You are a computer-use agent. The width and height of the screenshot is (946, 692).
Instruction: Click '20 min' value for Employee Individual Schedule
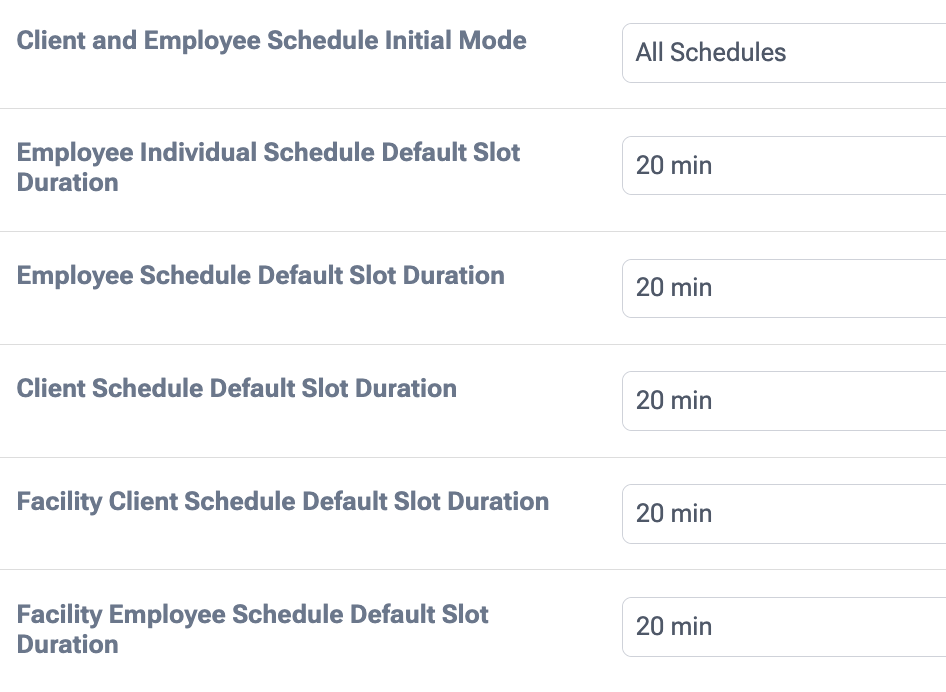(x=674, y=166)
